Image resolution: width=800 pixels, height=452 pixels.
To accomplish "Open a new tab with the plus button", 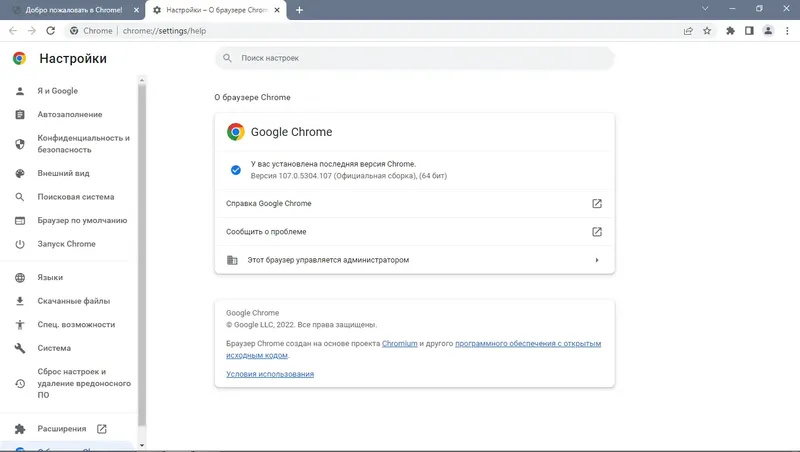I will 299,10.
